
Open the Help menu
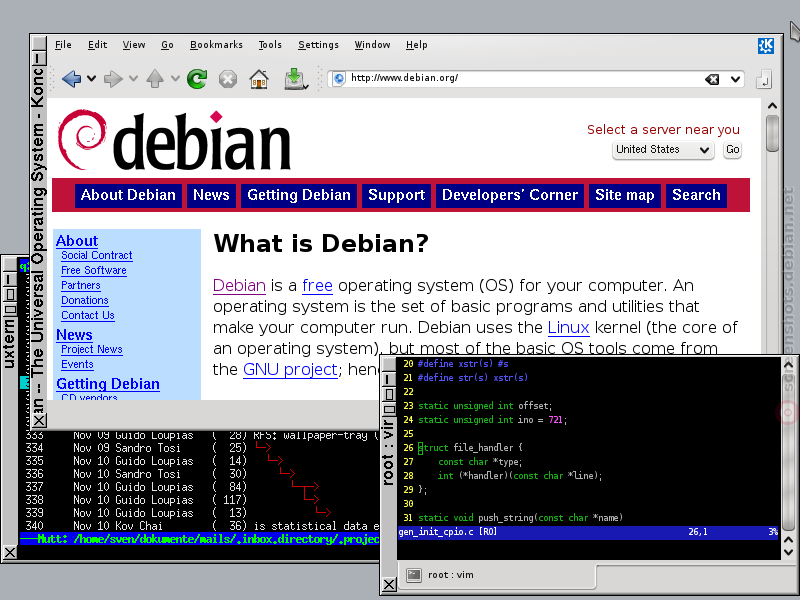[417, 45]
